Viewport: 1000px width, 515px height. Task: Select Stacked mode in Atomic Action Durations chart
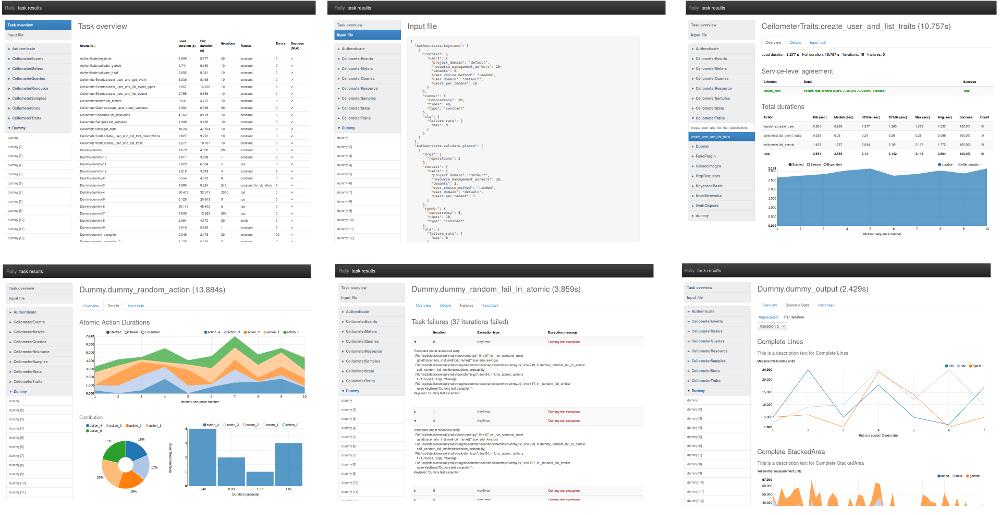click(108, 330)
